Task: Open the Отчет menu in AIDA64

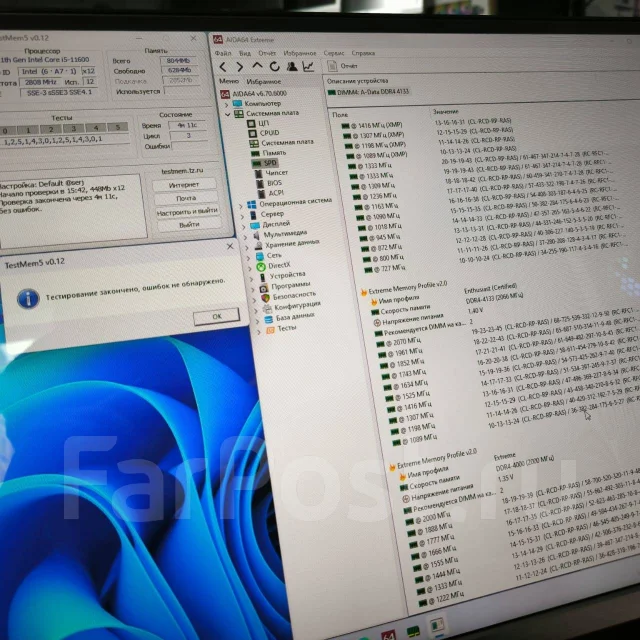Action: (x=267, y=53)
